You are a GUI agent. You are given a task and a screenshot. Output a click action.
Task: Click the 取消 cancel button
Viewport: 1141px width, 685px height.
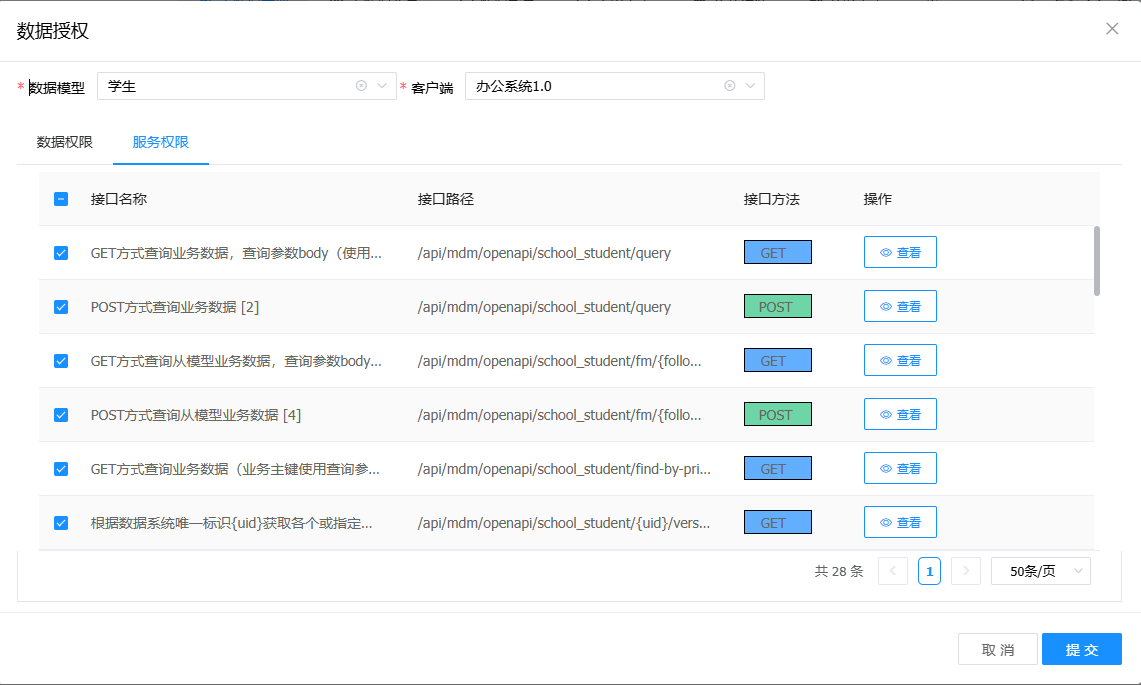pos(997,650)
